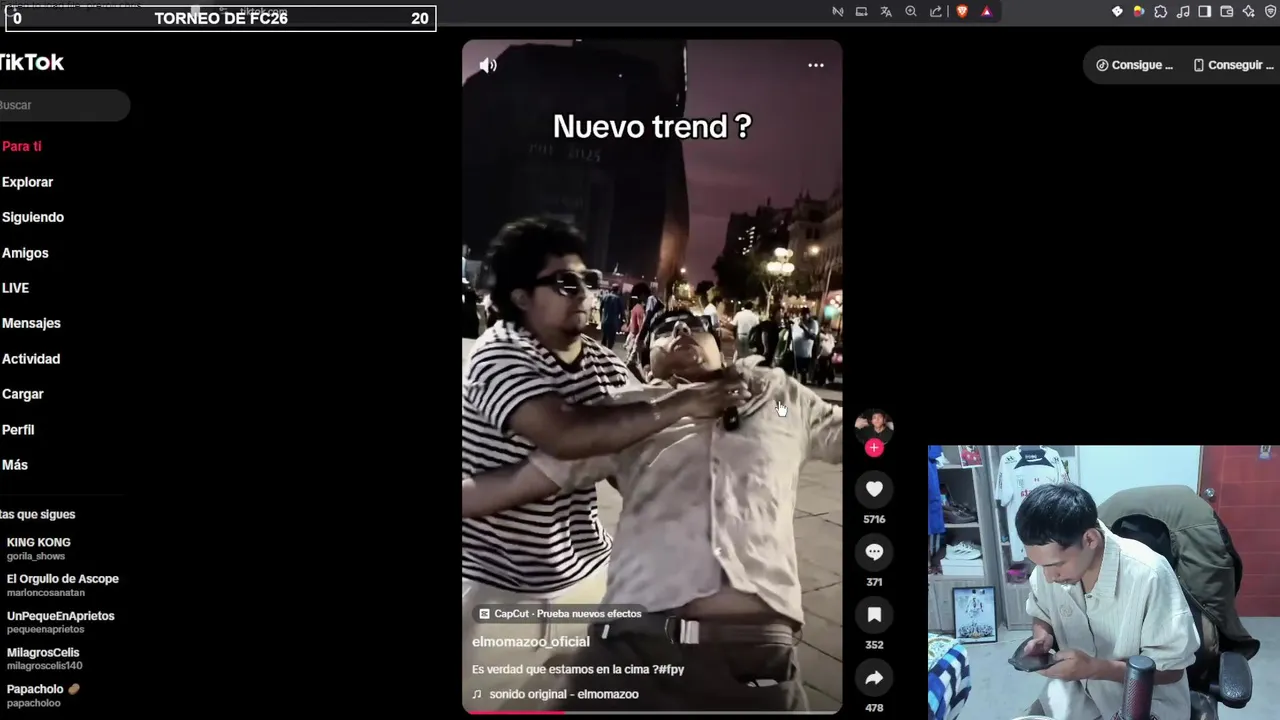The image size is (1280, 720).
Task: Open the extensions puzzle icon
Action: (1161, 12)
